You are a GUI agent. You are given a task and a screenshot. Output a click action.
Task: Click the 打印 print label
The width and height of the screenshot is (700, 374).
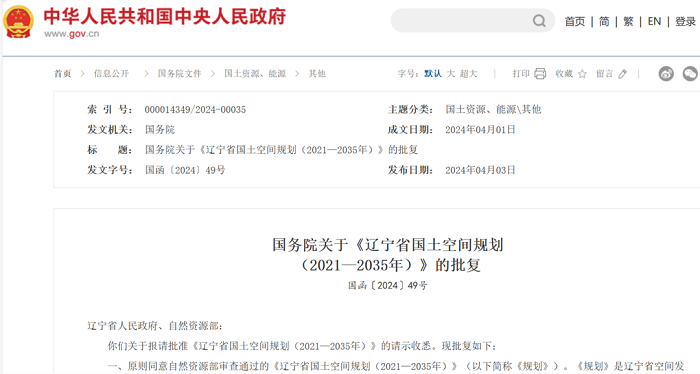pos(521,74)
